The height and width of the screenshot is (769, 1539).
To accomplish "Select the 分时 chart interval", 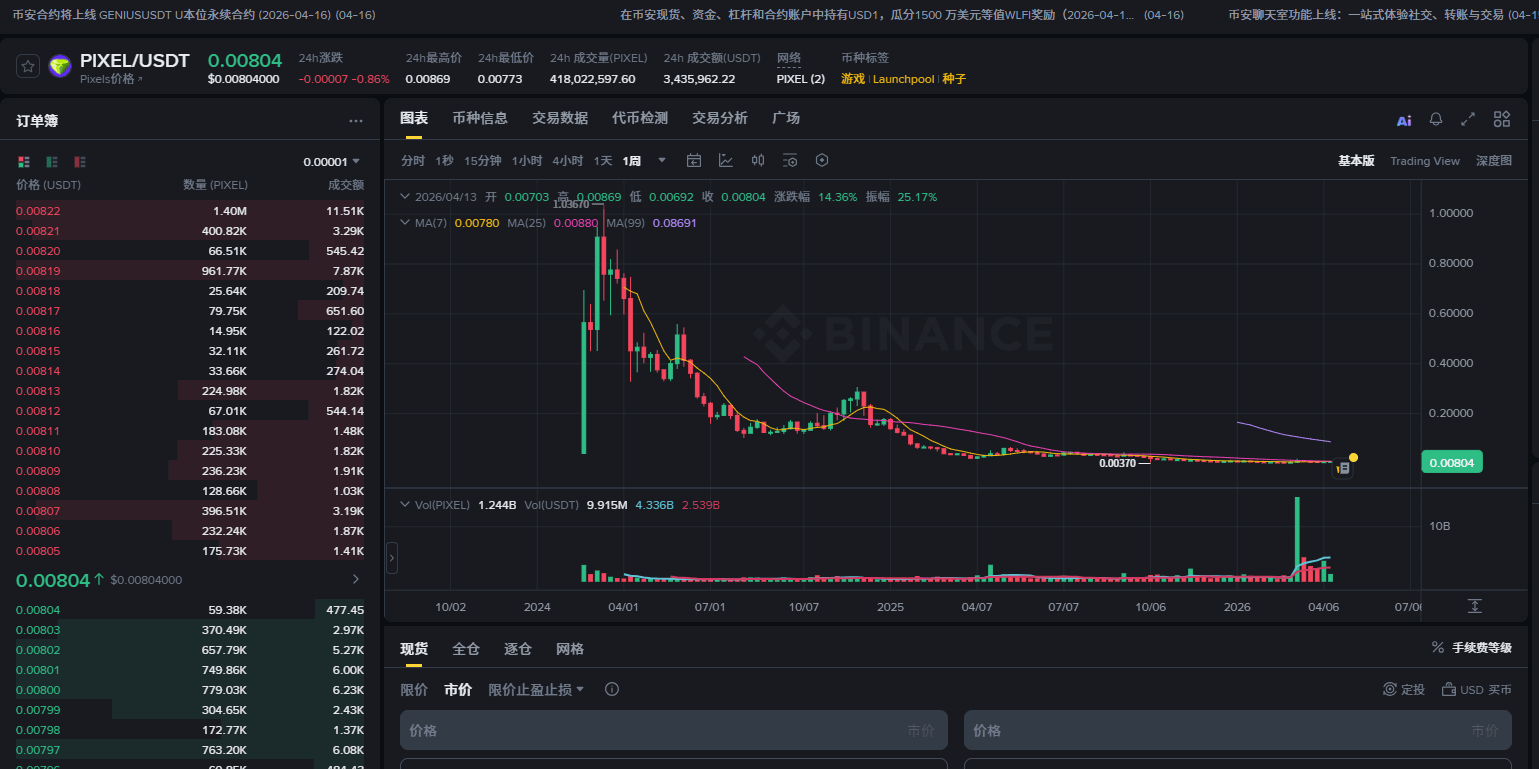I will [x=413, y=160].
